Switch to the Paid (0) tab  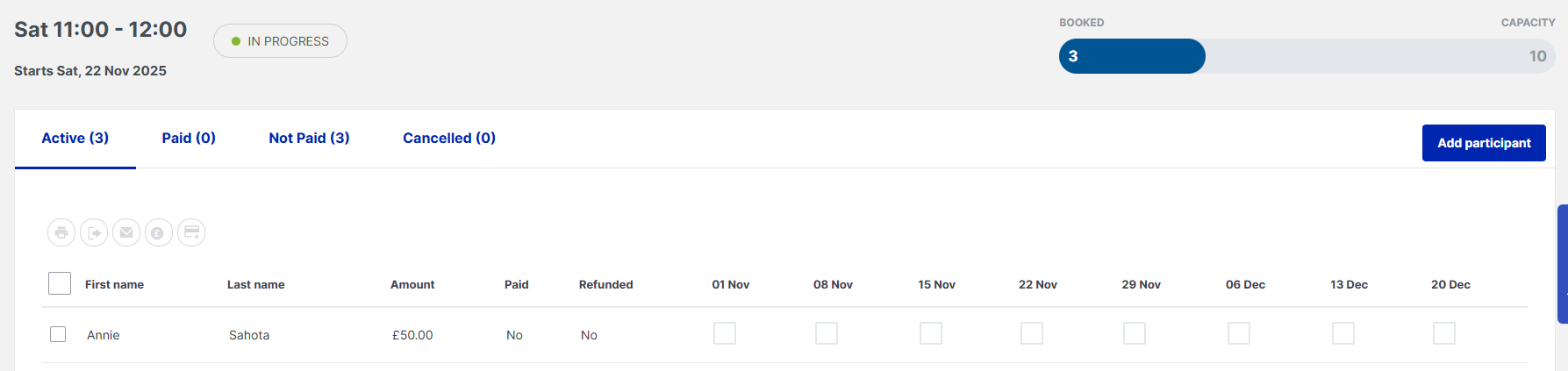click(x=189, y=138)
